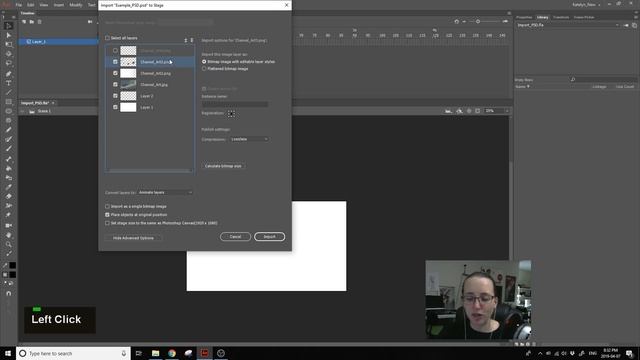
Task: Open the Windows Start menu
Action: pyautogui.click(x=8, y=353)
